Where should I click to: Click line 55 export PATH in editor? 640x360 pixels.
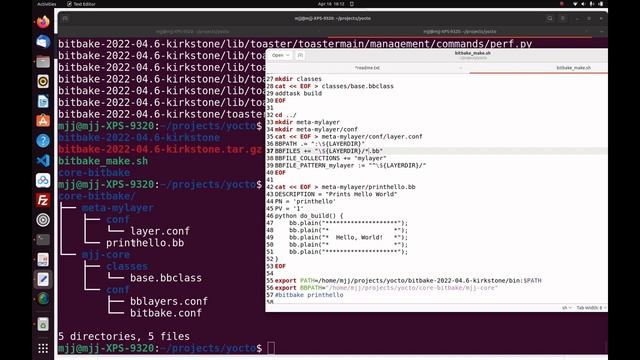[408, 281]
